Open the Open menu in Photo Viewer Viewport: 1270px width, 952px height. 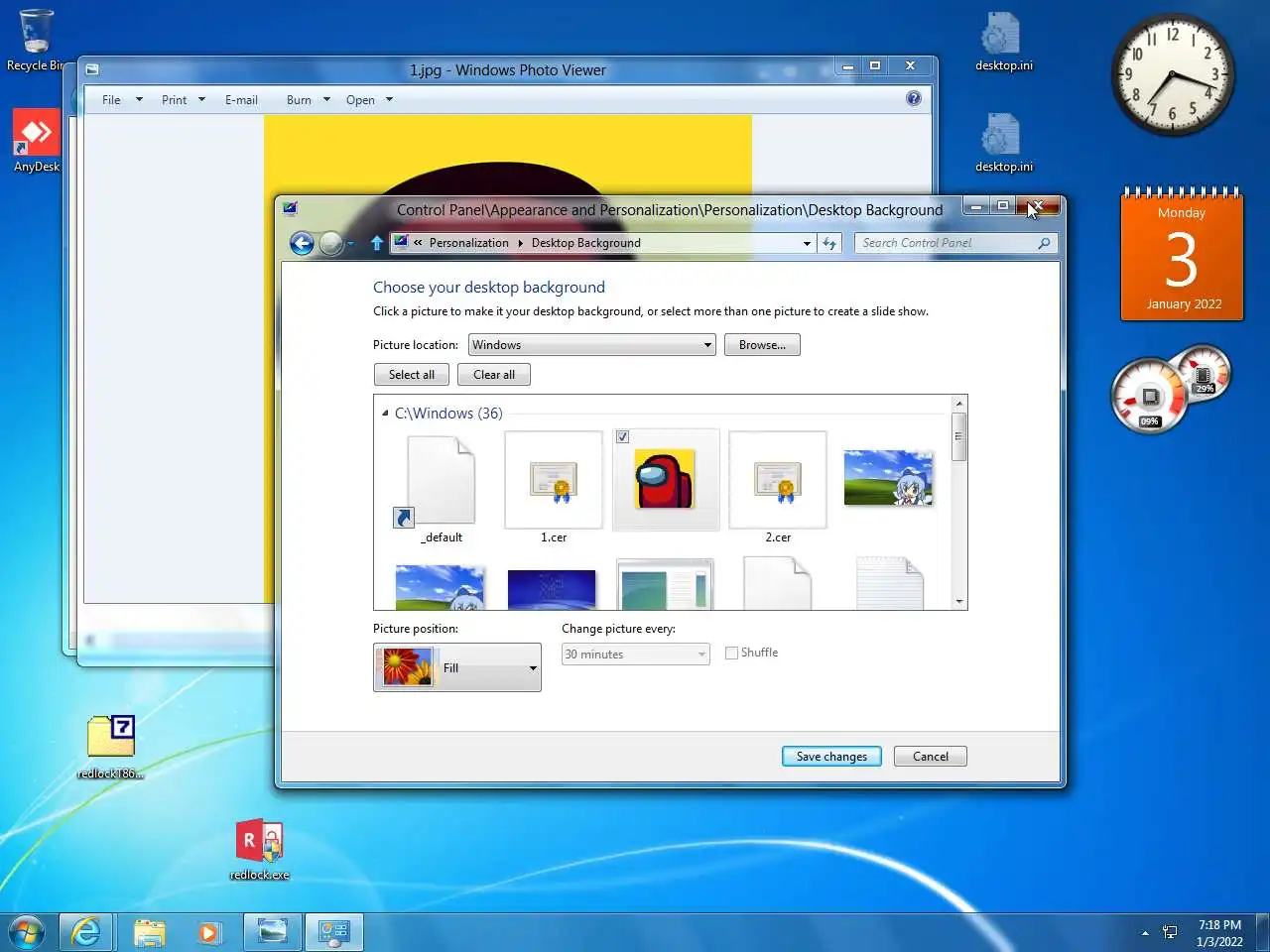(369, 100)
